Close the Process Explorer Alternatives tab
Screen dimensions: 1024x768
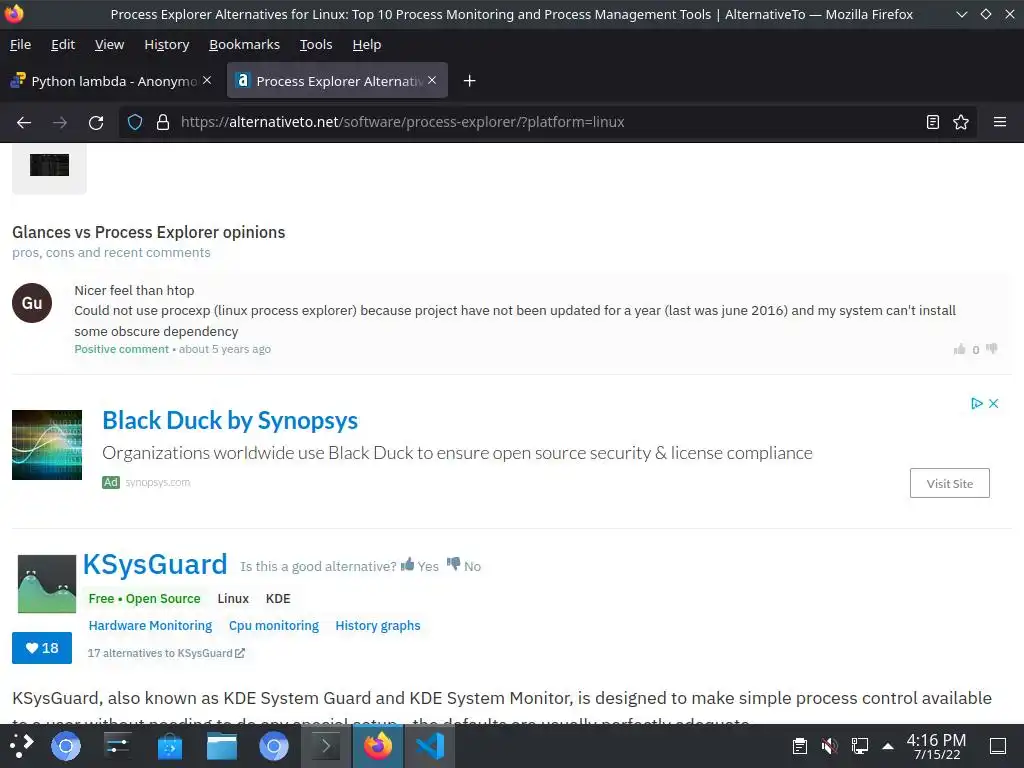pyautogui.click(x=432, y=80)
